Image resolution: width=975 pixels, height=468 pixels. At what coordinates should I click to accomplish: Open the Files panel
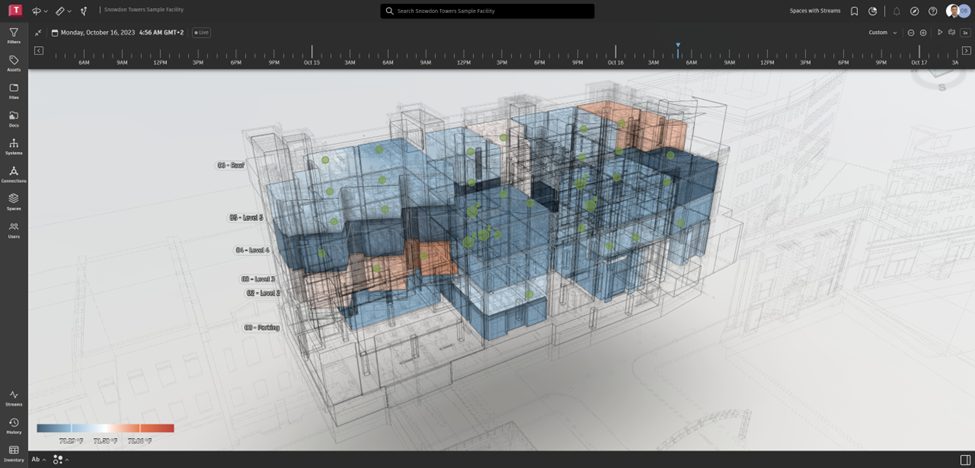[14, 91]
